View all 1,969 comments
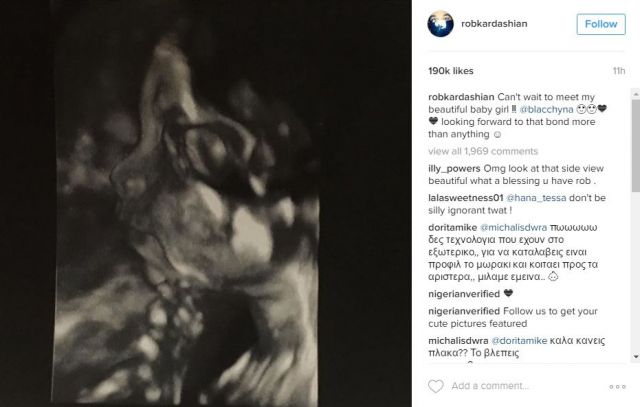Screen dimensions: 640x407 tap(483, 151)
